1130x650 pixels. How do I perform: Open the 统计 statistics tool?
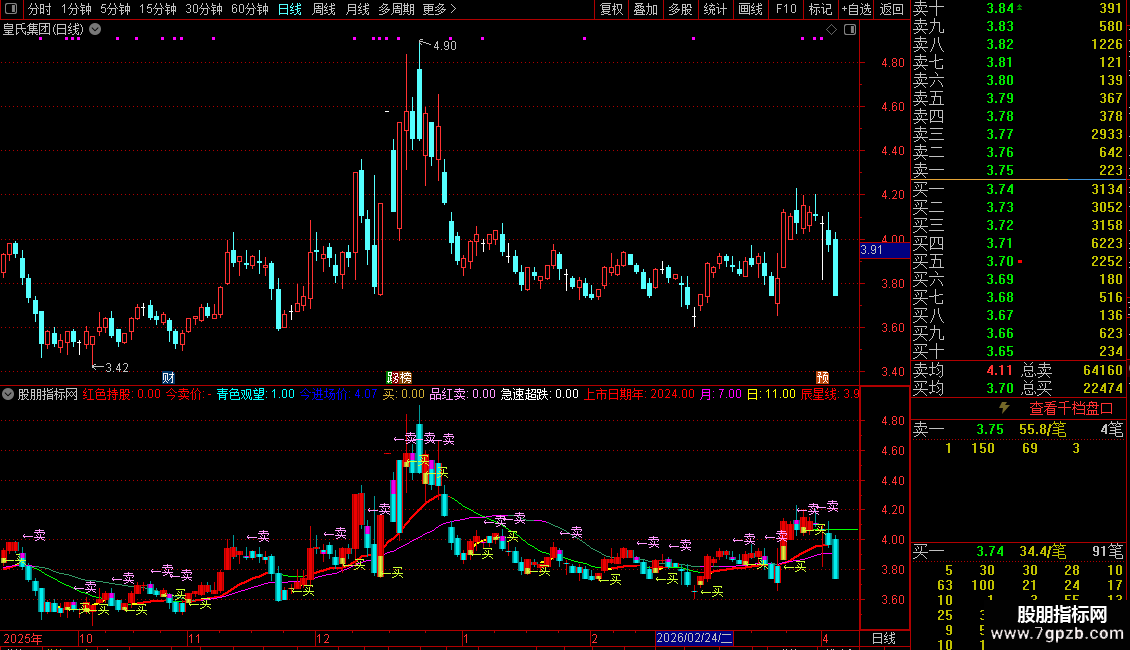(715, 9)
